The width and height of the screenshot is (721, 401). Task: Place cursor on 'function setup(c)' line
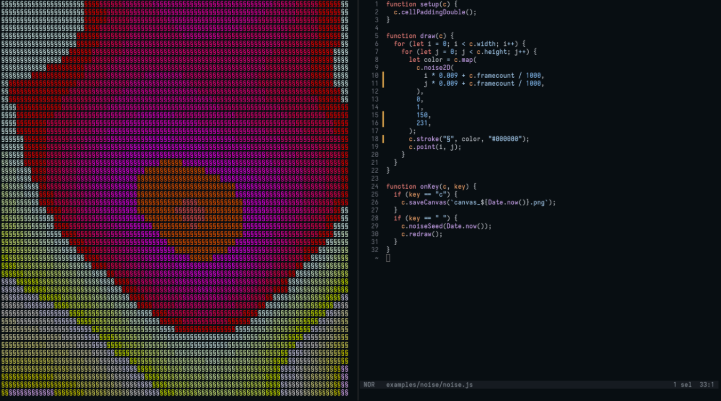click(422, 4)
